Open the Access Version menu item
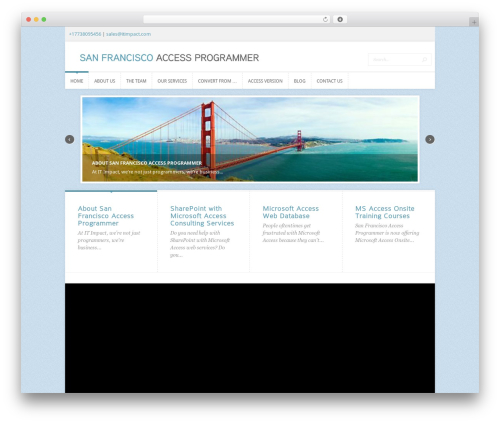This screenshot has height=423, width=500. click(265, 81)
